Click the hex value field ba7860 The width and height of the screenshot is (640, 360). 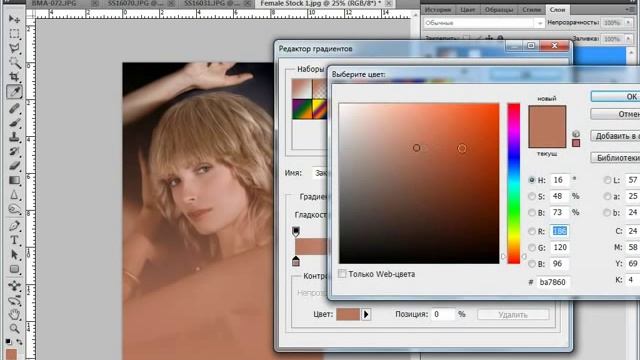coord(553,282)
